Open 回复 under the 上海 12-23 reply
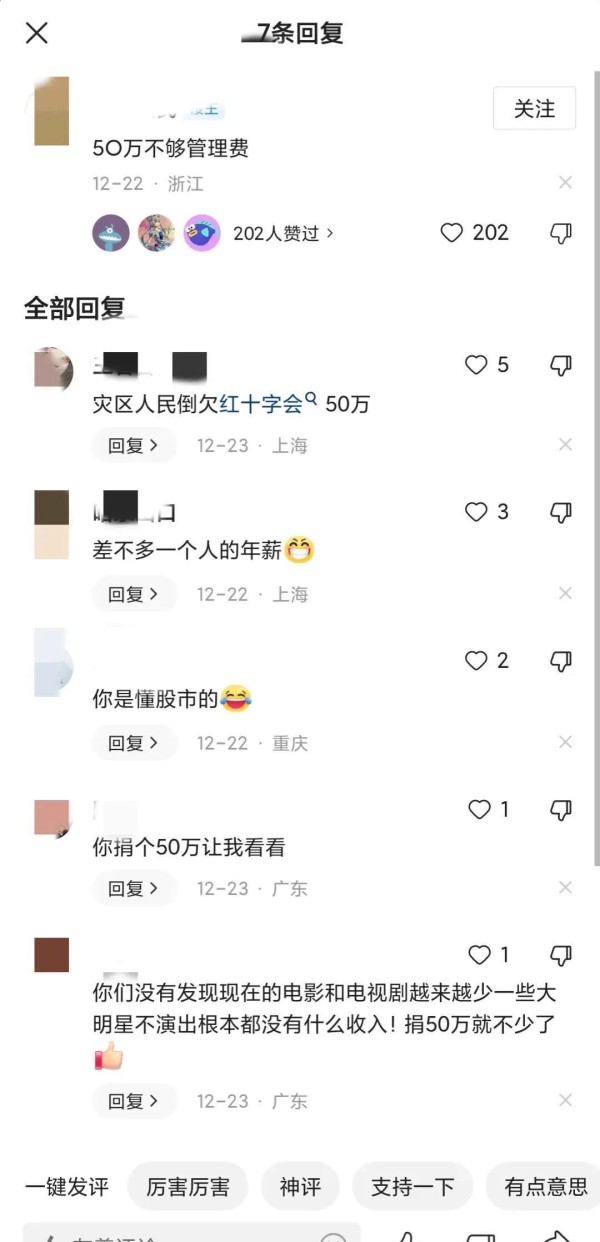This screenshot has width=600, height=1242. tap(134, 446)
